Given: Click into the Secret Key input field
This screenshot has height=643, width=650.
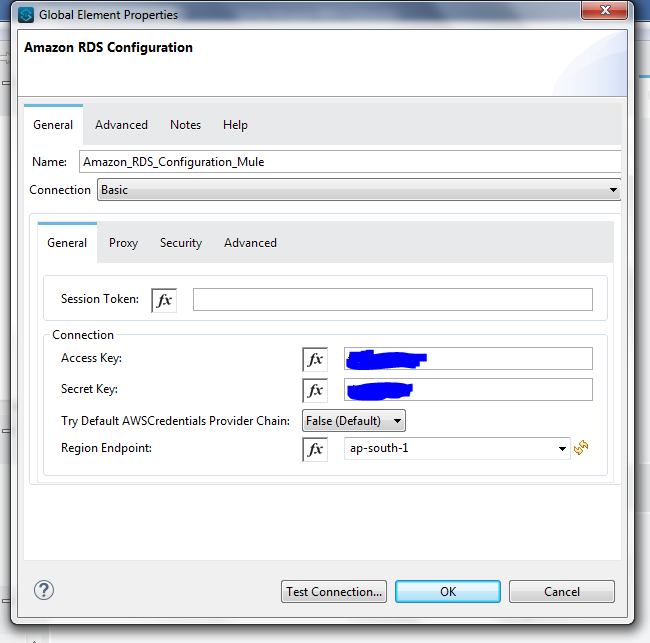Looking at the screenshot, I should (468, 389).
